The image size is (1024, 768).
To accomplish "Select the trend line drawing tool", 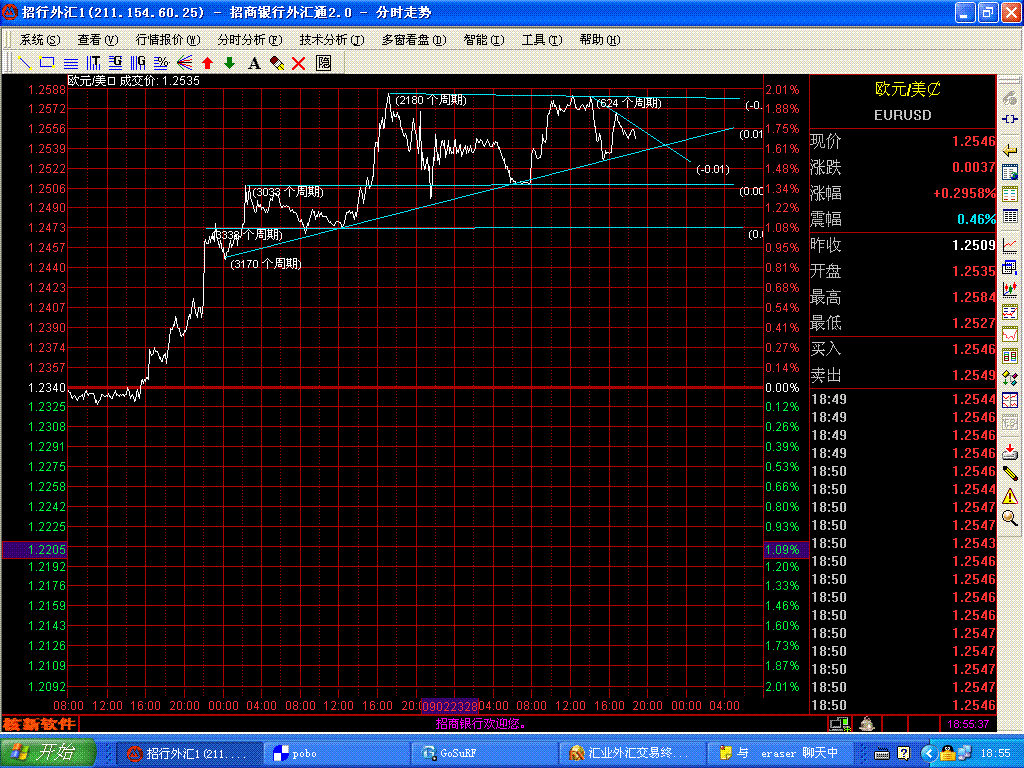I will [25, 63].
